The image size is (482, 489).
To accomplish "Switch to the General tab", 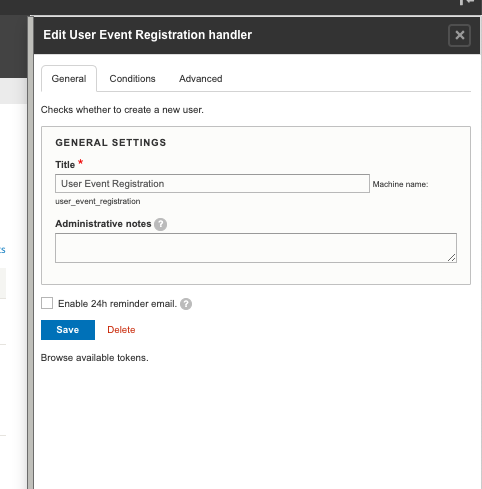I will tap(69, 79).
